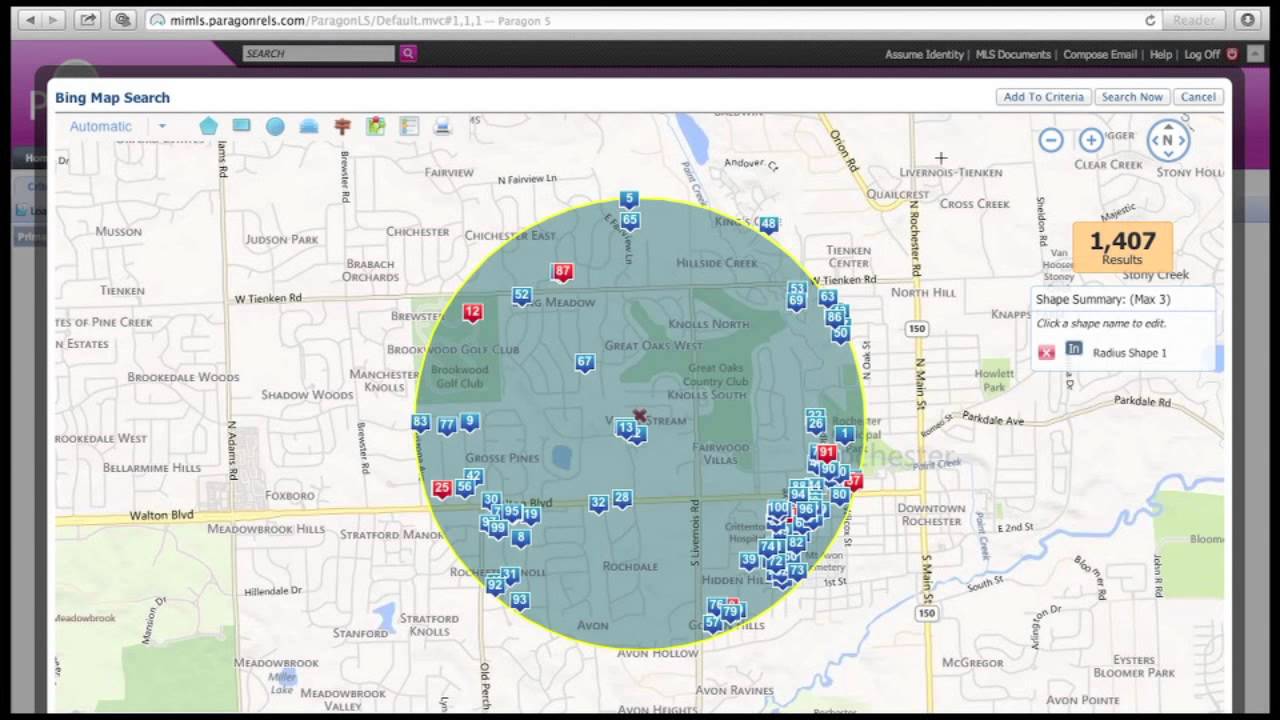Image resolution: width=1280 pixels, height=720 pixels.
Task: Select the radius circle drawing tool
Action: [x=275, y=126]
